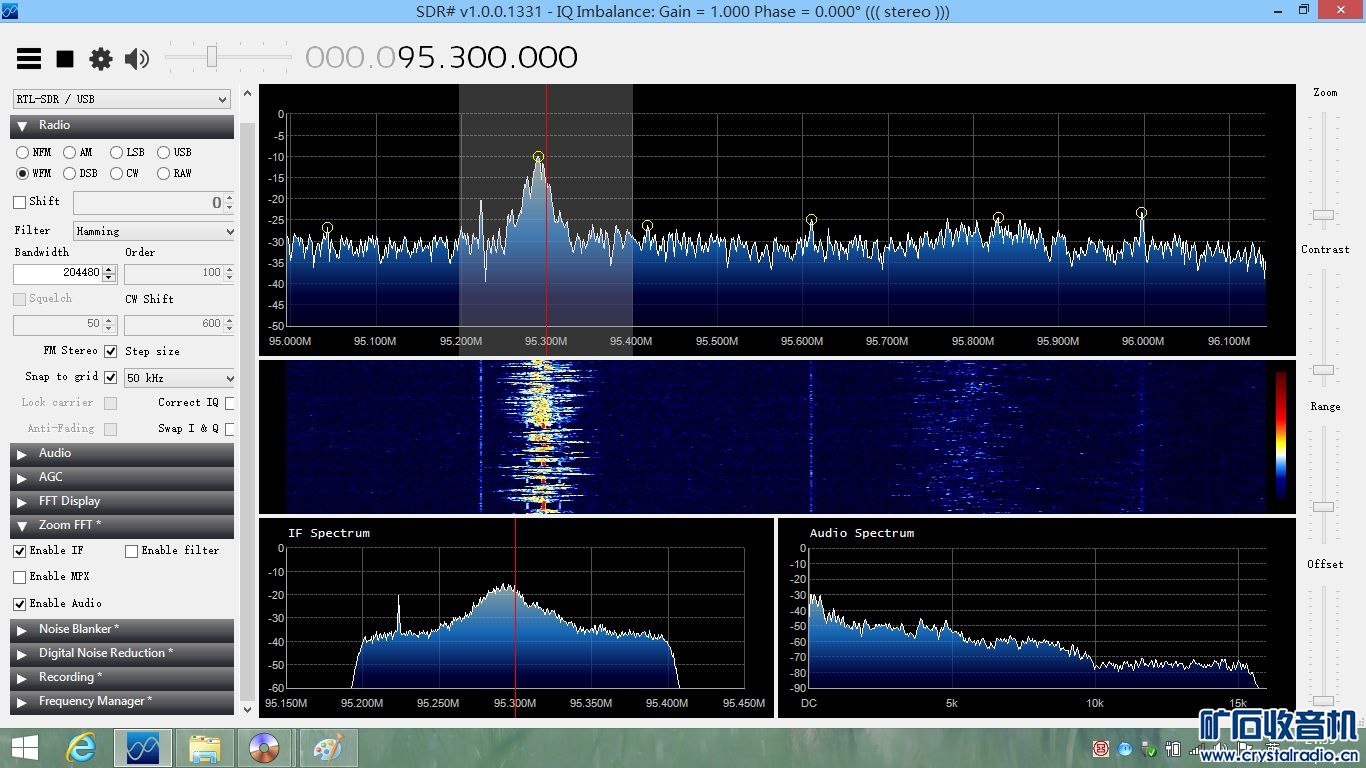Select the AM mode radio button

(x=69, y=153)
